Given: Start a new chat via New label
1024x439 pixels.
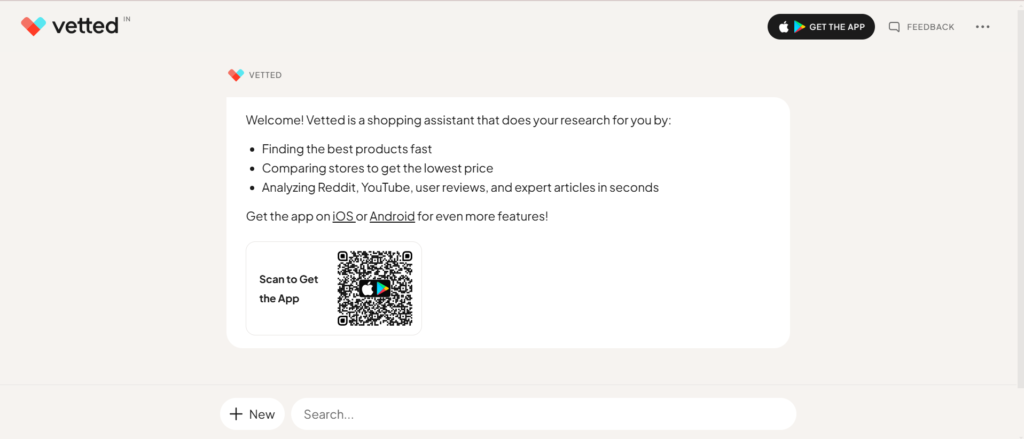Looking at the screenshot, I should pos(262,414).
